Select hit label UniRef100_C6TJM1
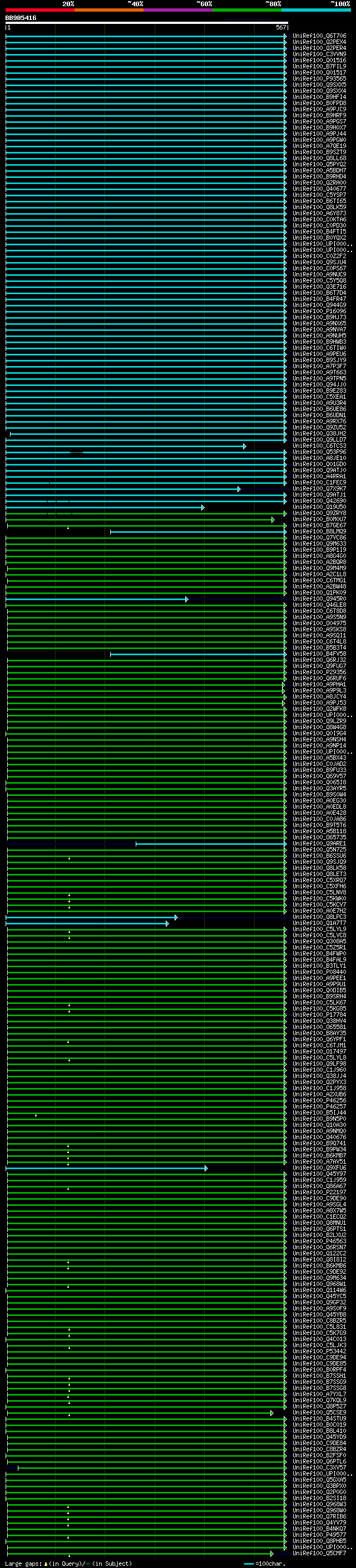This screenshot has width=356, height=1568. 319,1045
